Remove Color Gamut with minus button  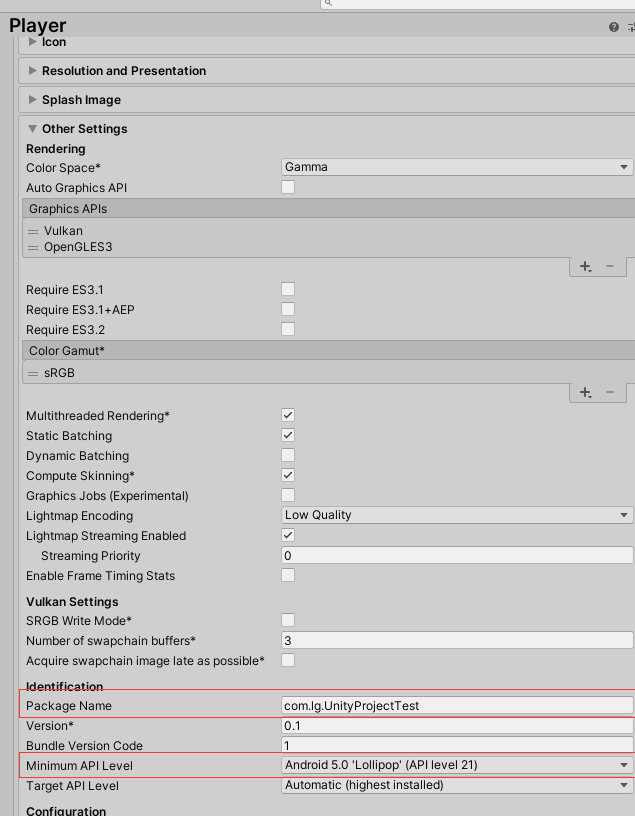tap(610, 392)
